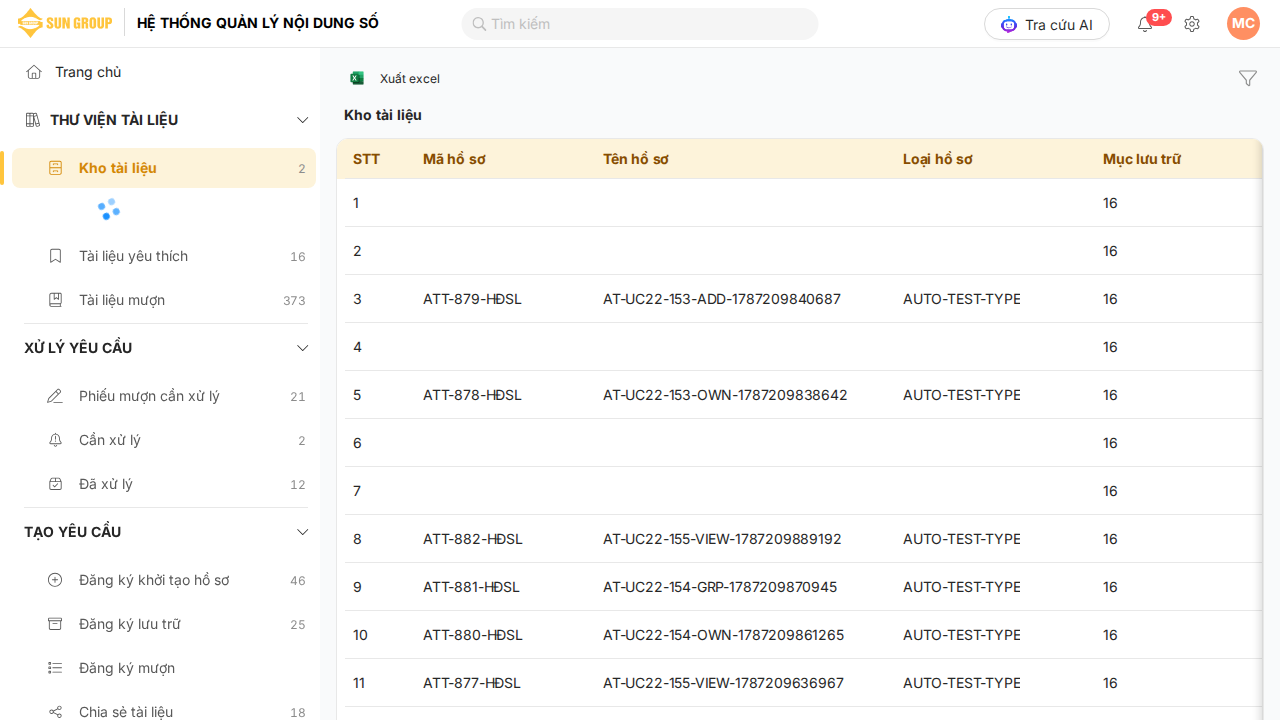Click the Cần xử lý bell icon
Screen dimensions: 1280x720
[56, 440]
